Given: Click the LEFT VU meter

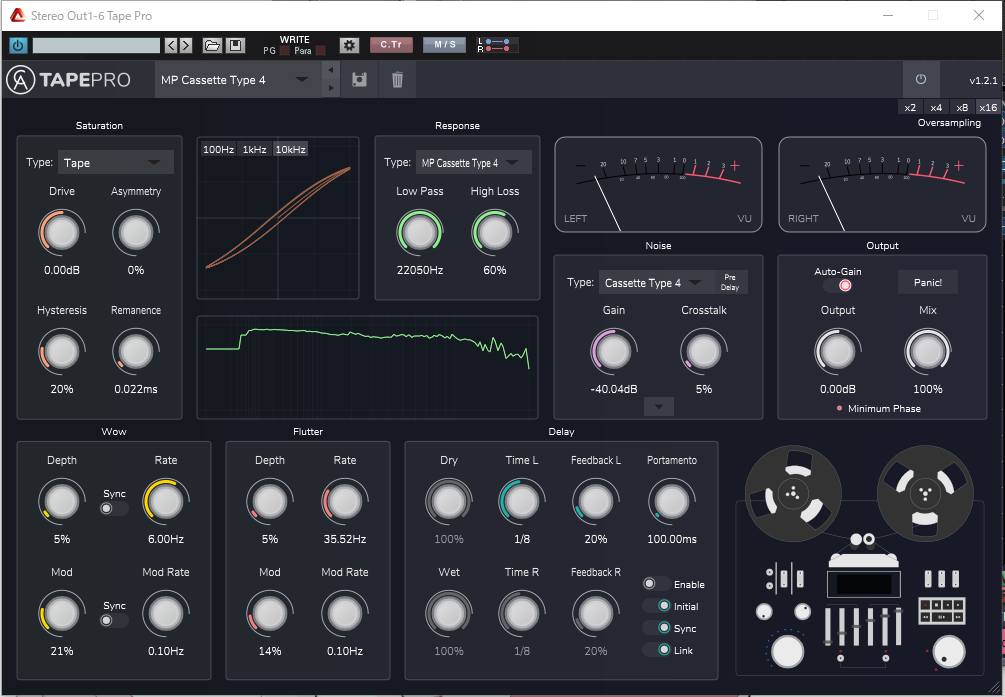Looking at the screenshot, I should click(658, 185).
